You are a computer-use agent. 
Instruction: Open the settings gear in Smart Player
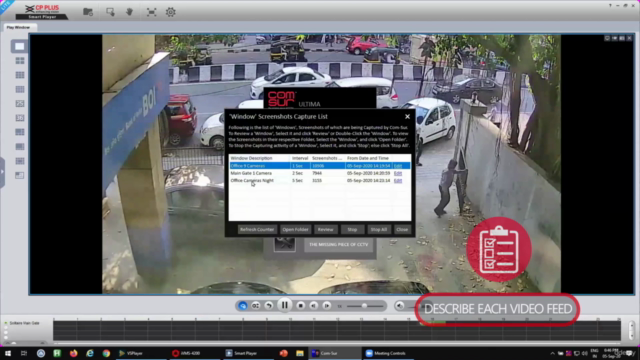[171, 12]
